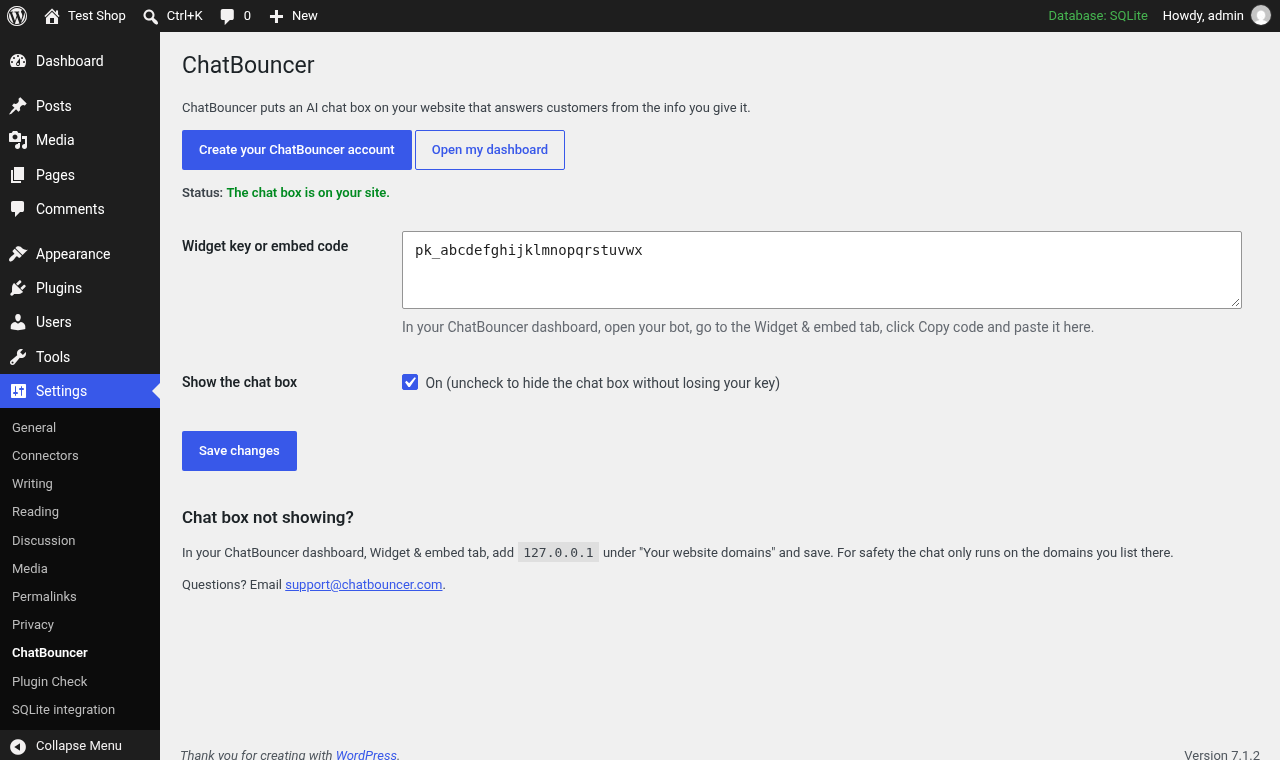Open the Pages menu item

[80, 175]
